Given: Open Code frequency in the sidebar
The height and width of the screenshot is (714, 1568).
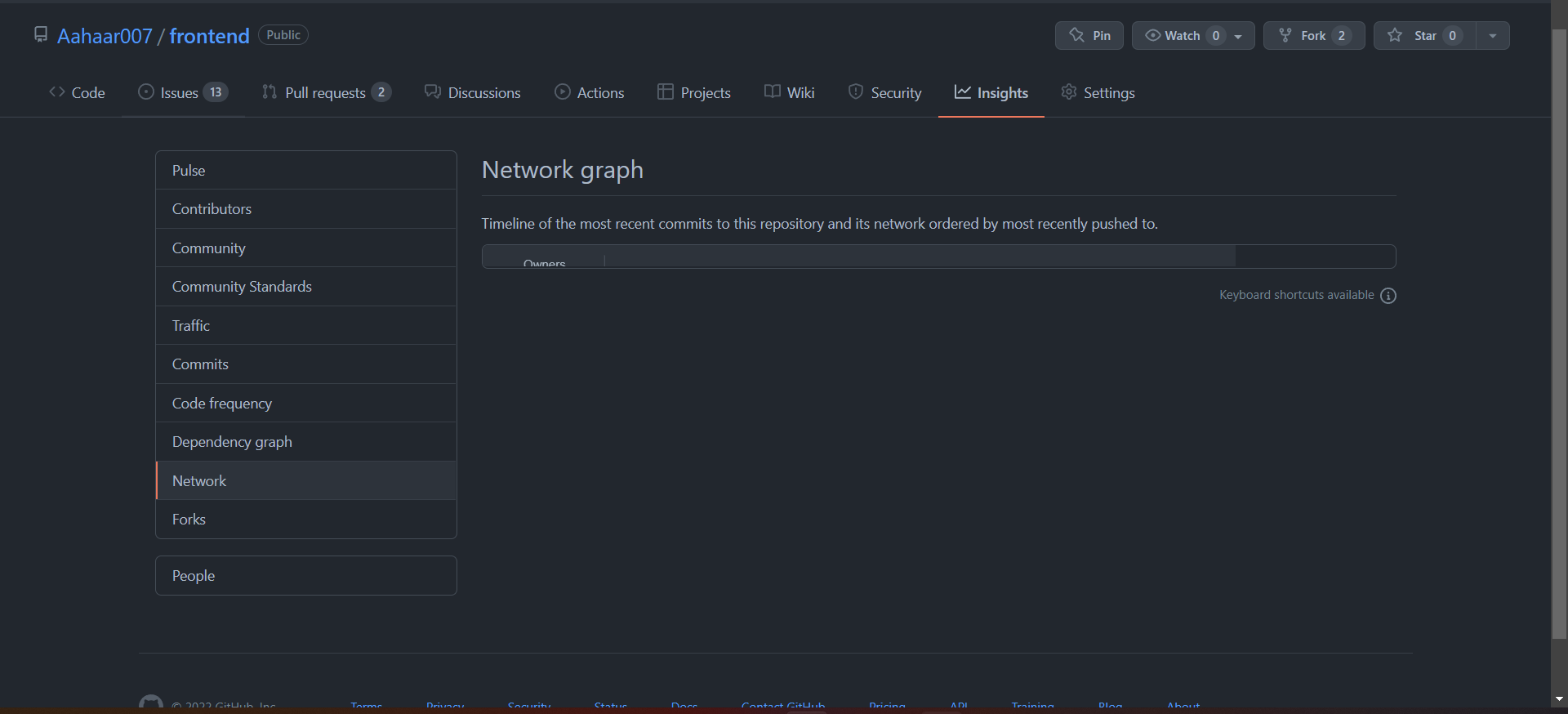Looking at the screenshot, I should [306, 403].
